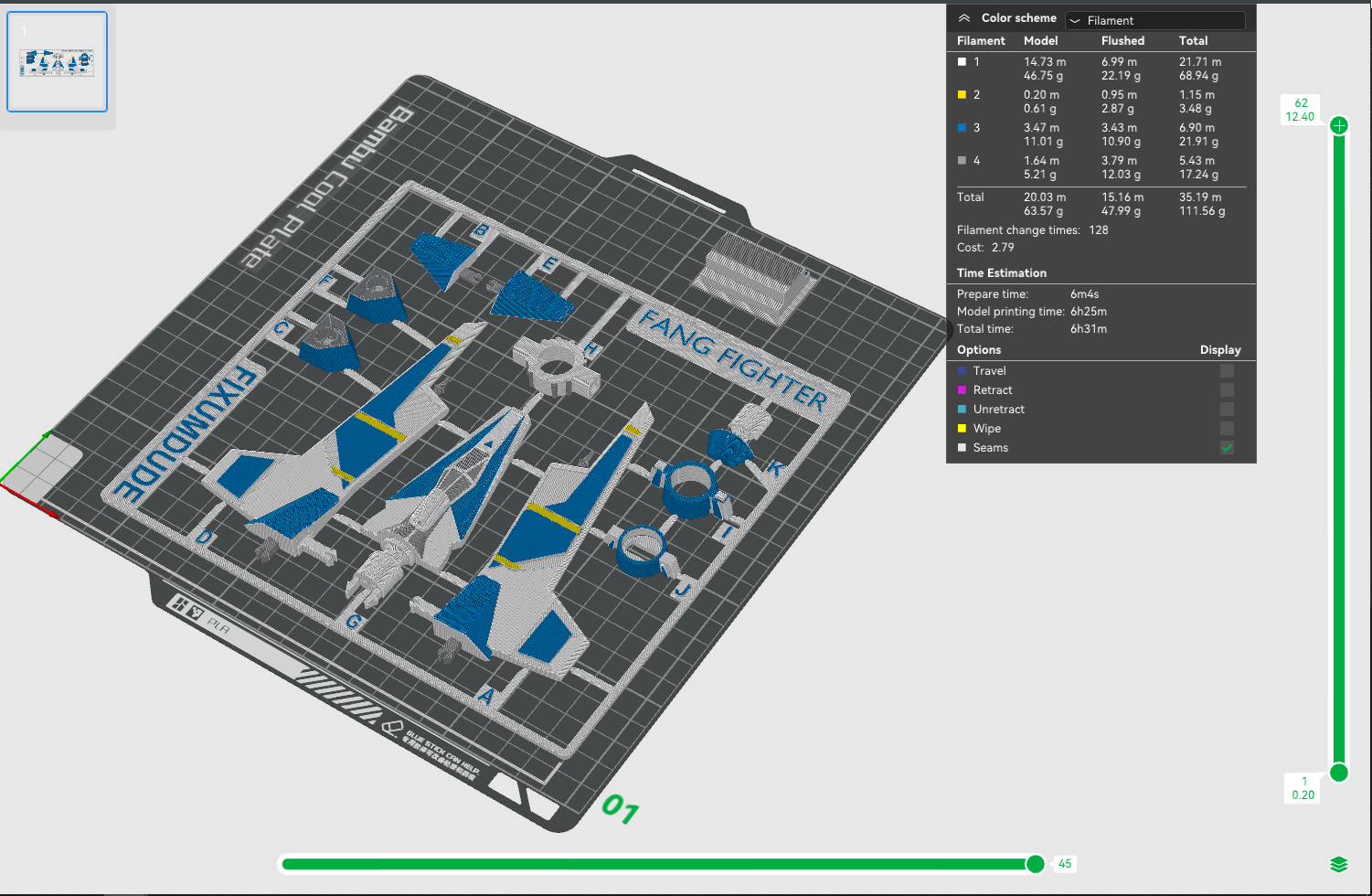Select plate 1 thumbnail in the corner
The width and height of the screenshot is (1372, 896).
pyautogui.click(x=57, y=62)
